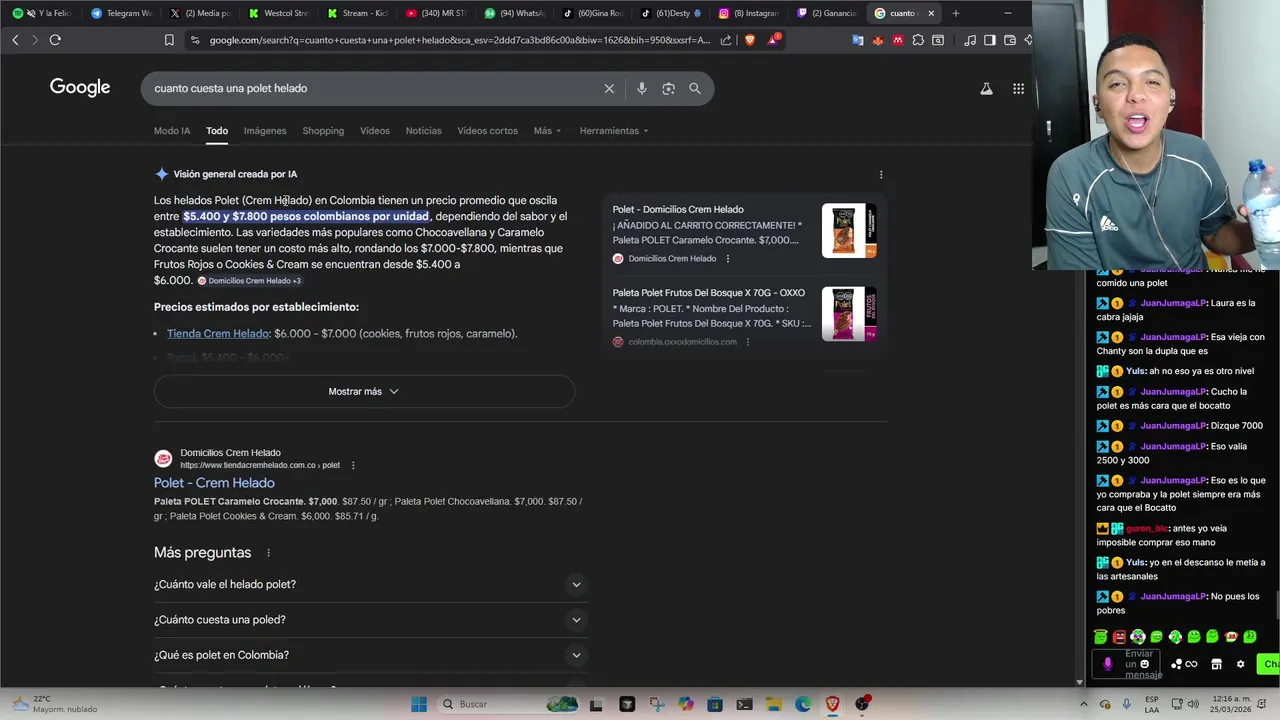Click the Polet caramelo product thumbnail
The height and width of the screenshot is (720, 1280).
(849, 231)
